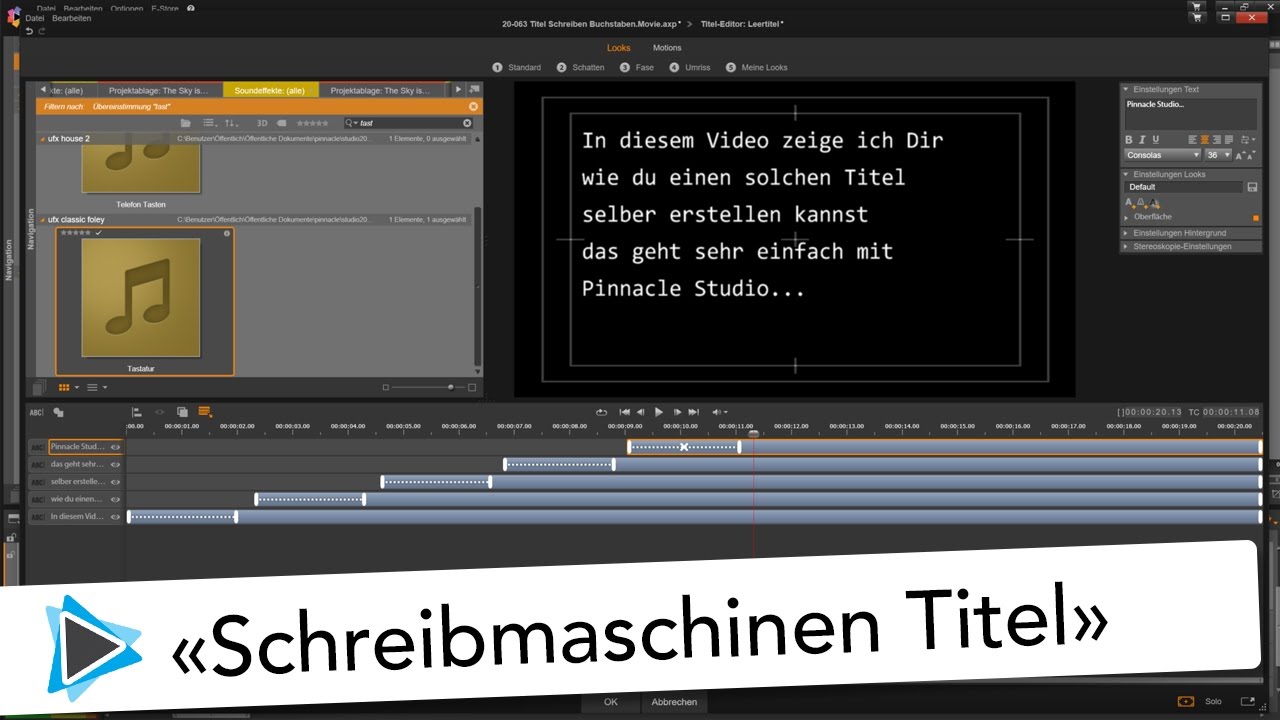Add an edge layer to the look

[1143, 204]
